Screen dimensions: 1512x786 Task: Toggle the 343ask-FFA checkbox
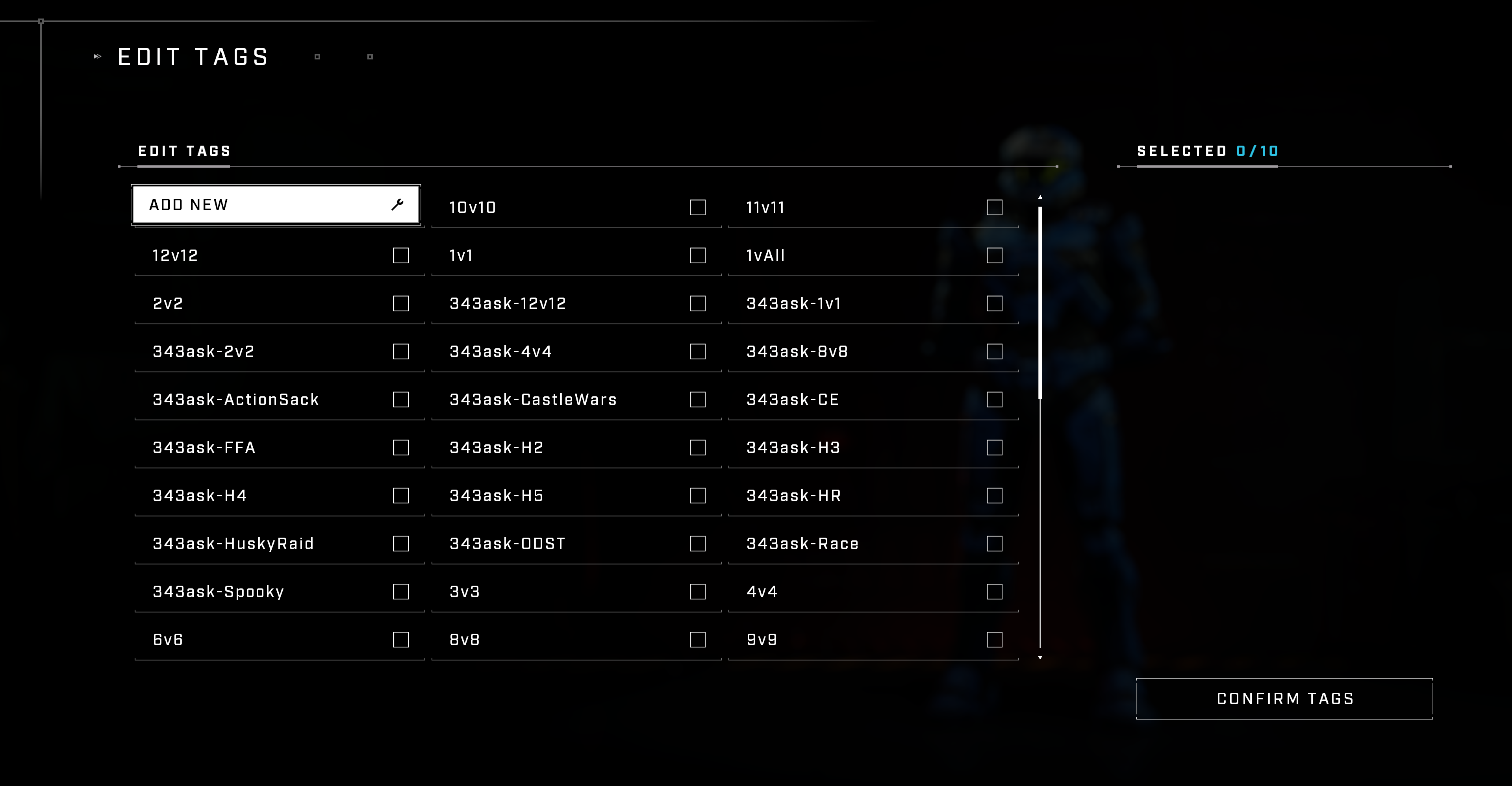tap(401, 447)
